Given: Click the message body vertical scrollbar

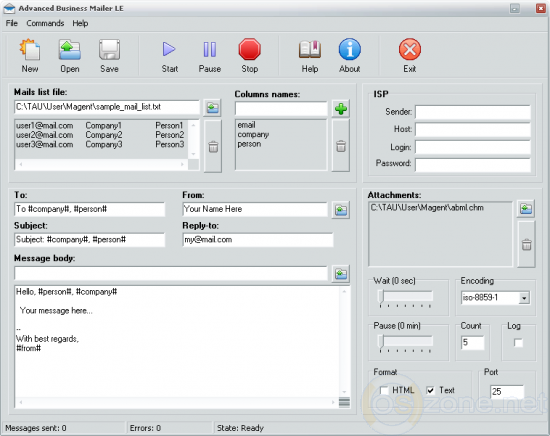Looking at the screenshot, I should coord(344,342).
